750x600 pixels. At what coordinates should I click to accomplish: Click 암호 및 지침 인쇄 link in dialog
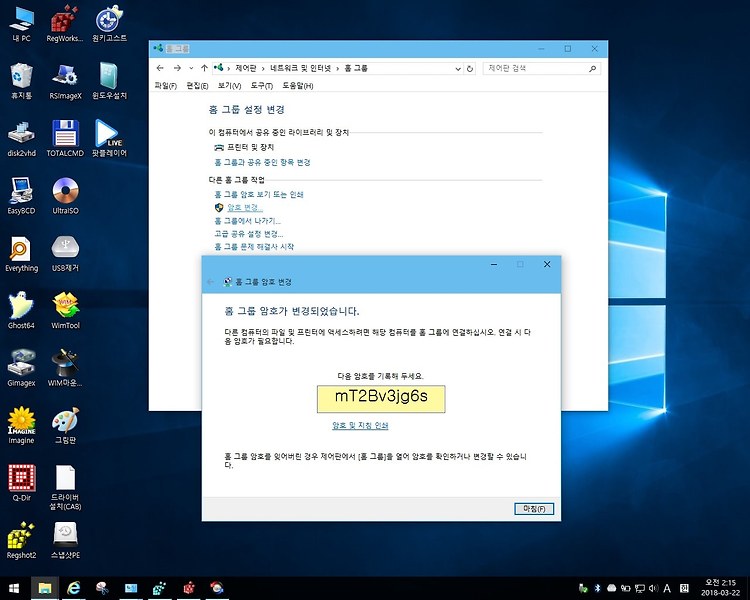tap(360, 425)
